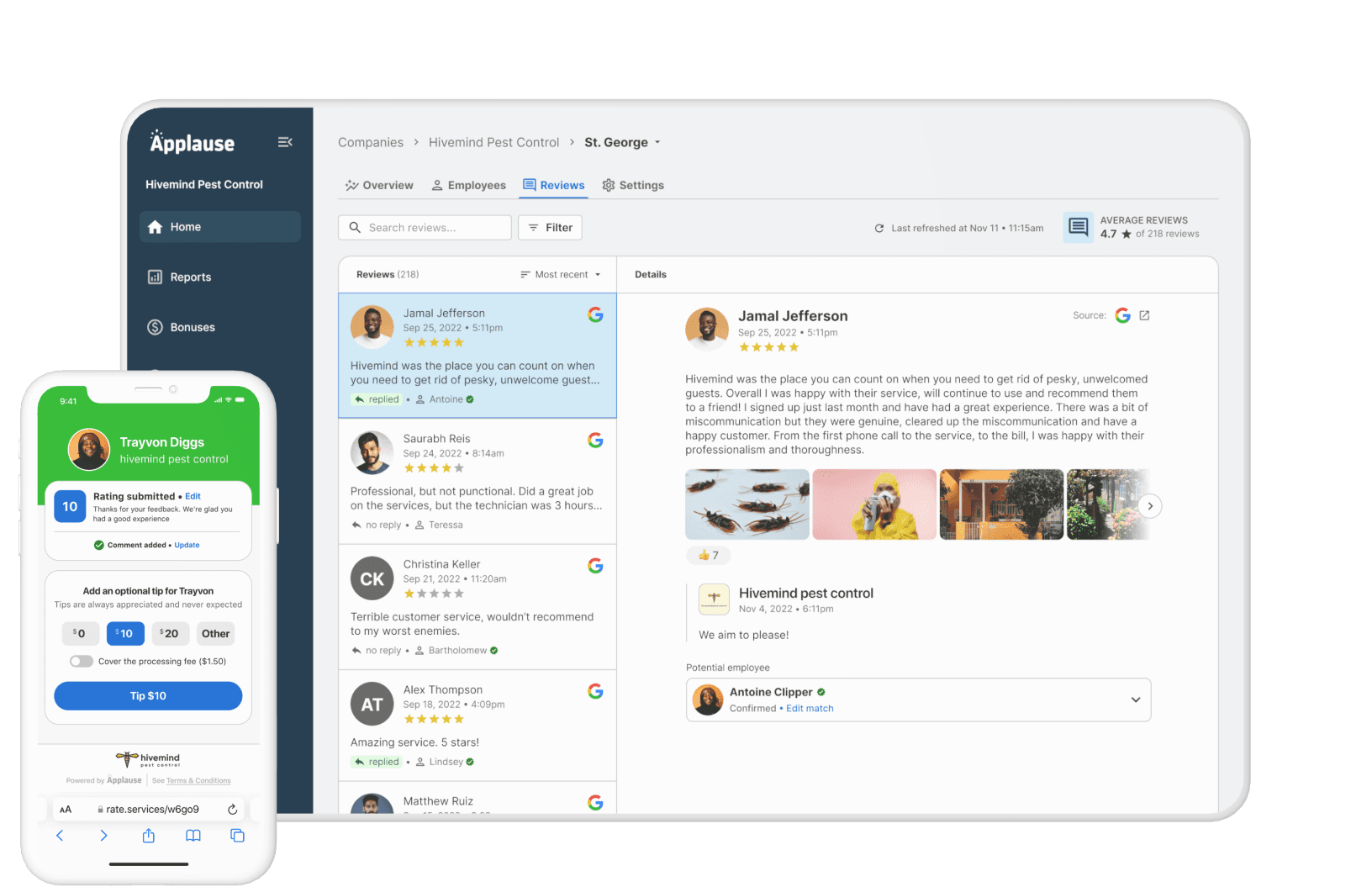Click Edit match link
Viewport: 1372px width, 887px height.
(x=810, y=709)
